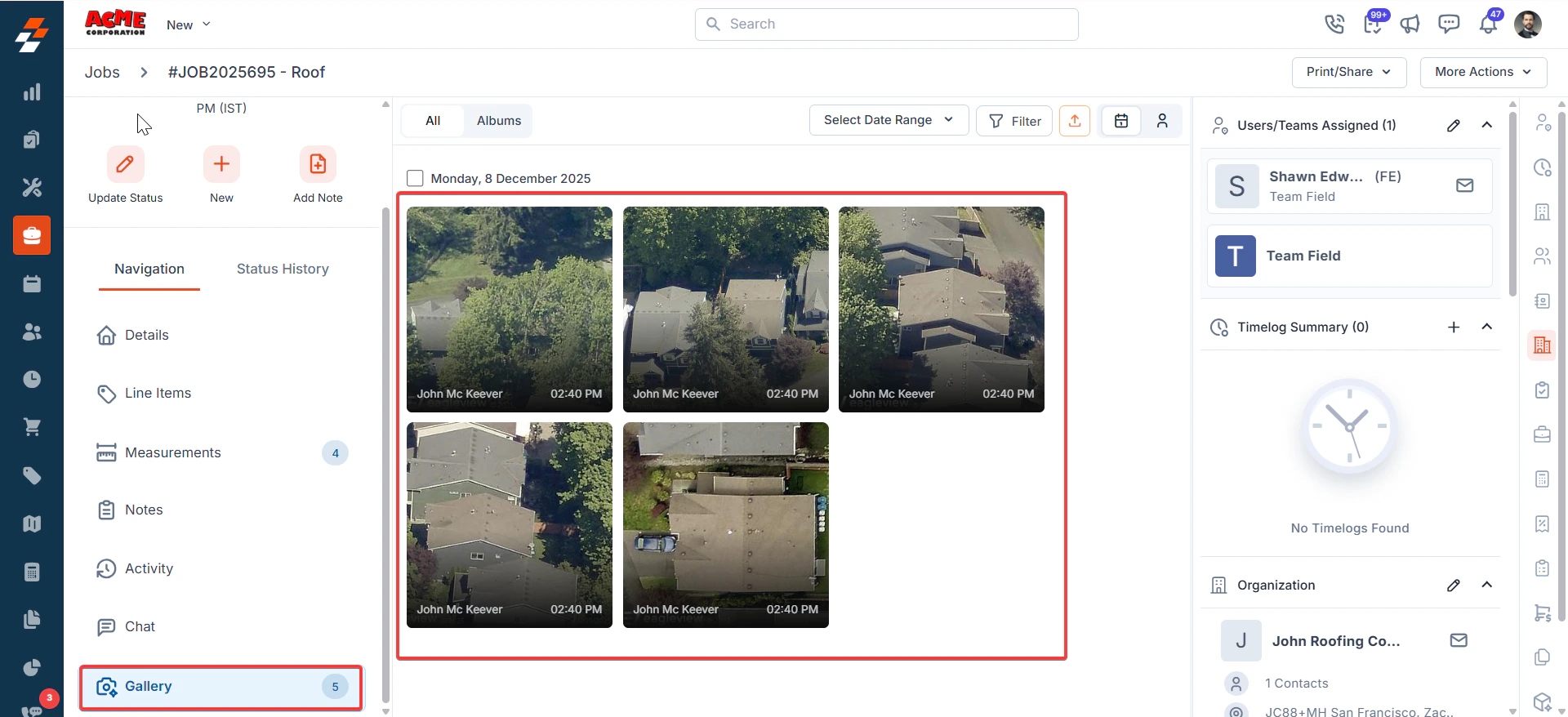Open the aerial photo showing a parked car

[x=725, y=524]
